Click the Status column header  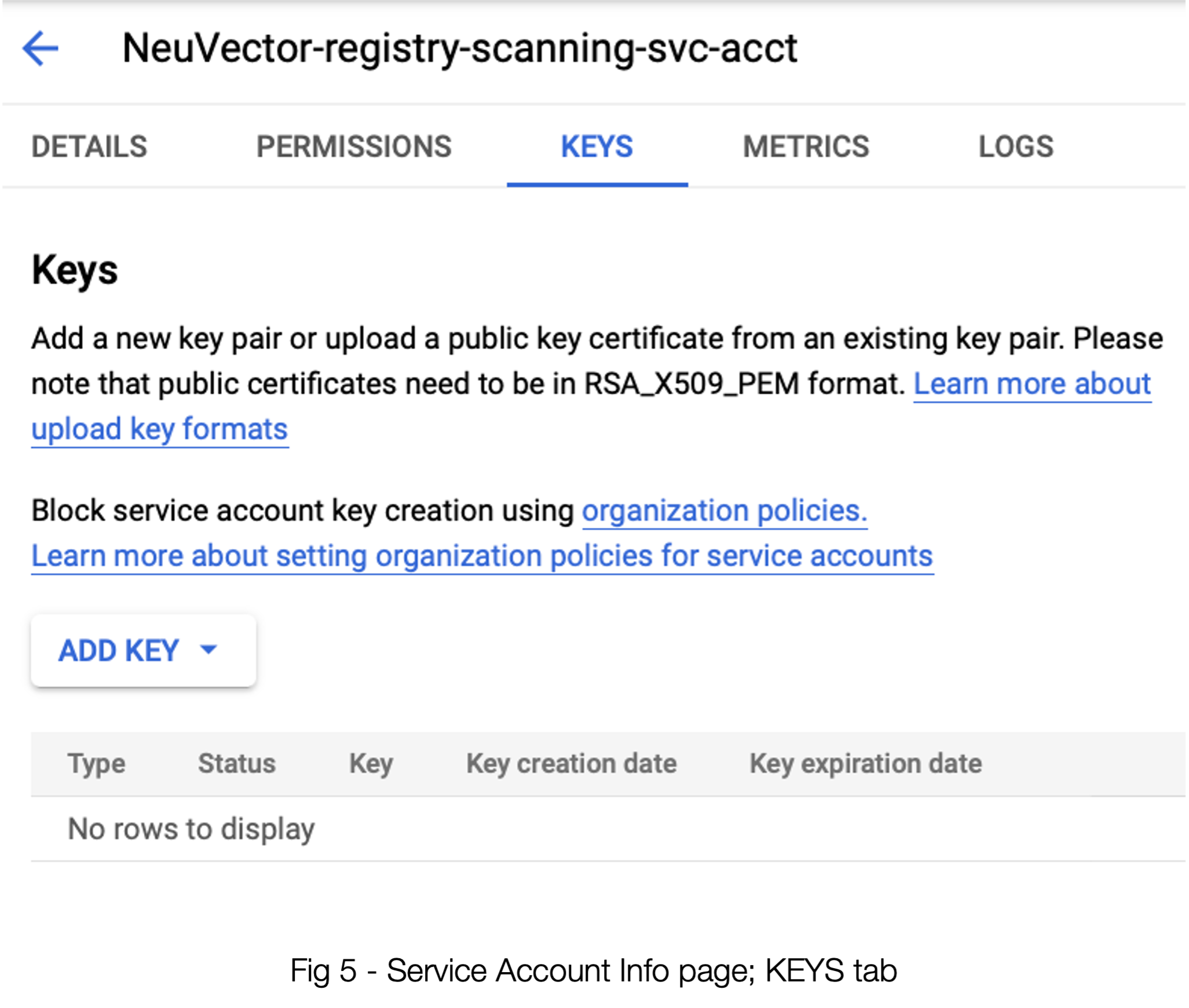point(236,764)
